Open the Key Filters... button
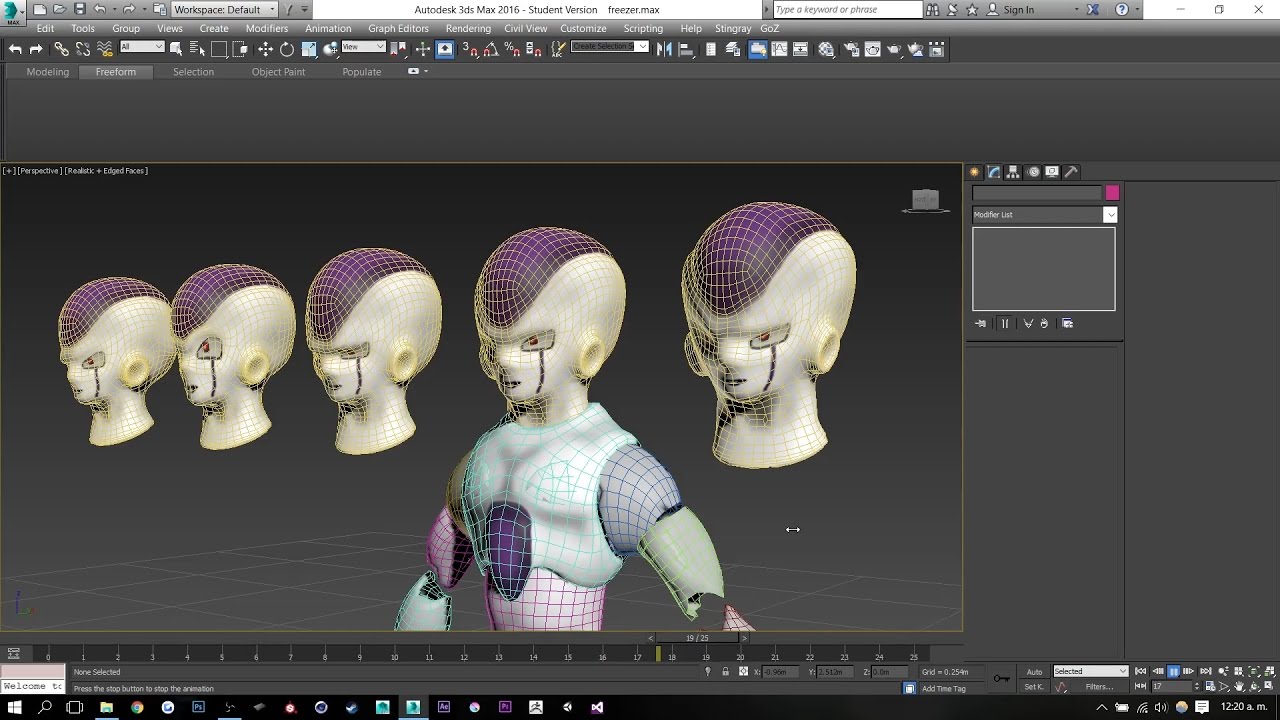 pos(1100,687)
